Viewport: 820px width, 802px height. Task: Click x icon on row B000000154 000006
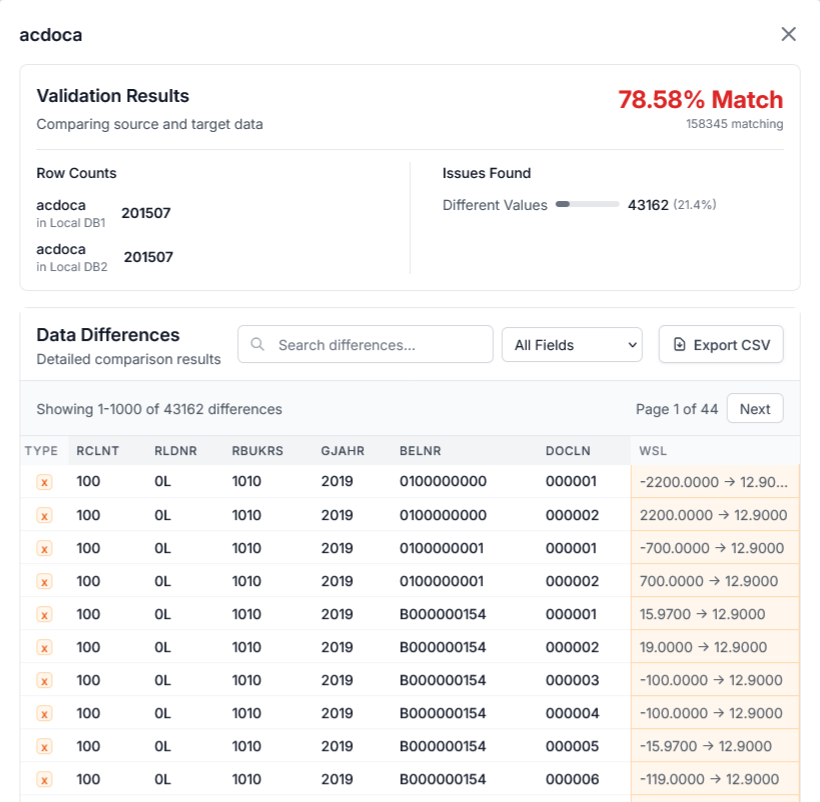pyautogui.click(x=44, y=779)
